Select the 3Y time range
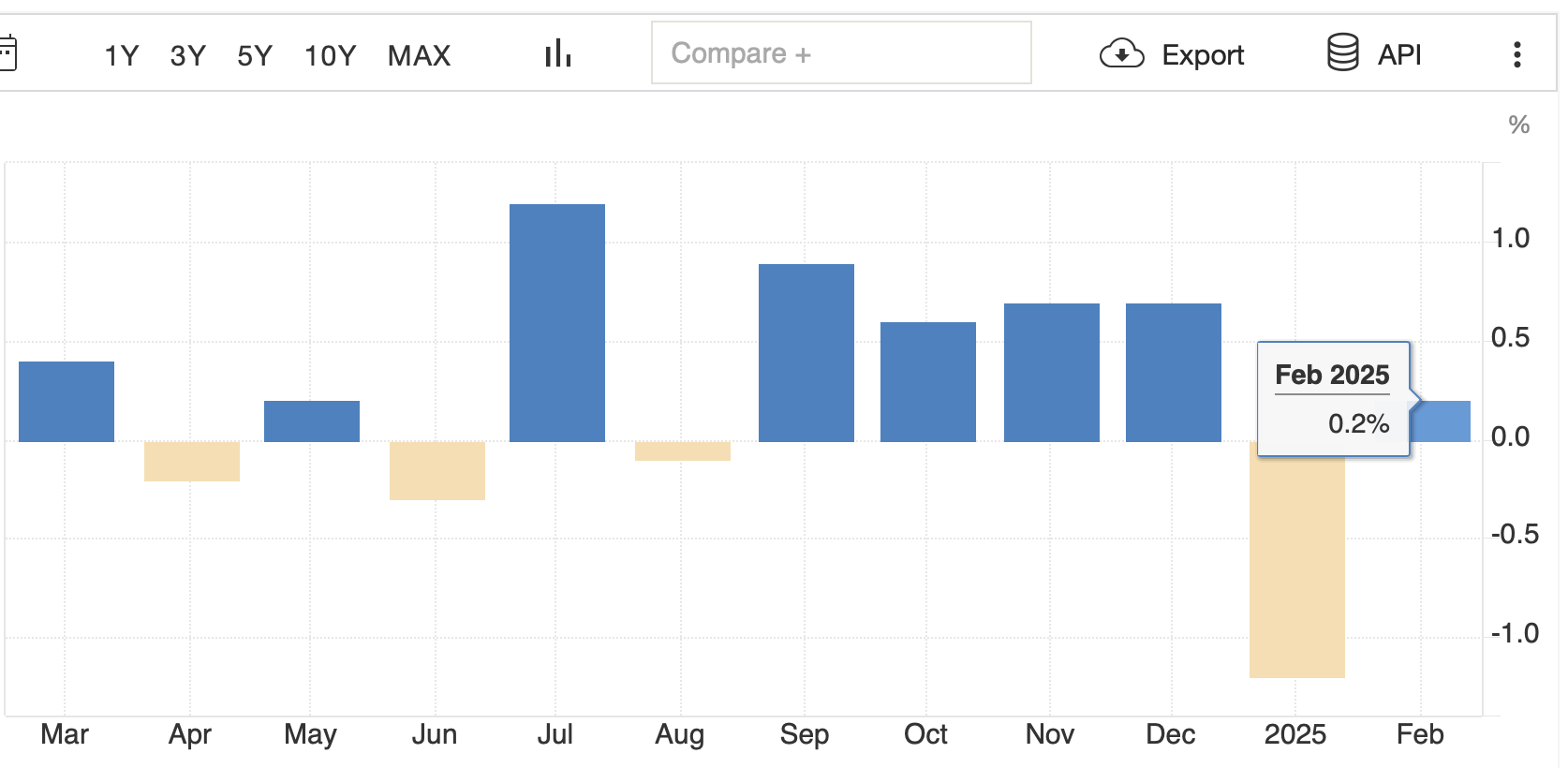The height and width of the screenshot is (768, 1568). pos(187,56)
